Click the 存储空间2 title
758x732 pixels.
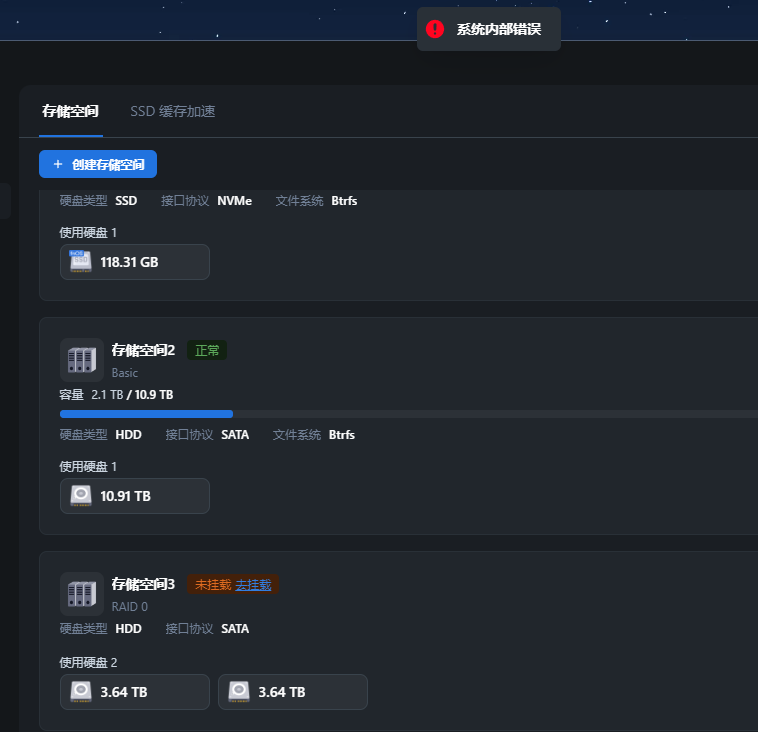pos(143,350)
